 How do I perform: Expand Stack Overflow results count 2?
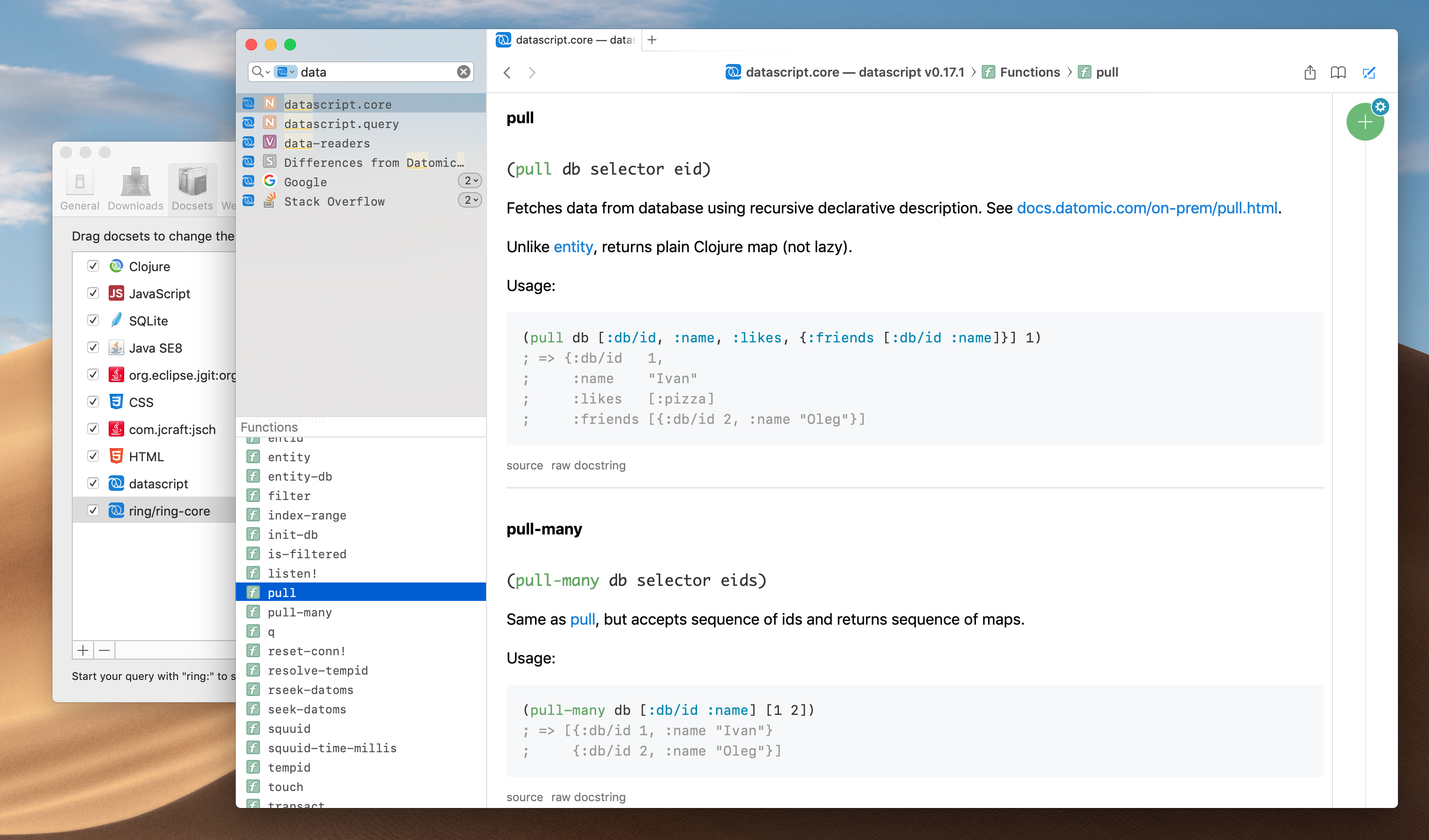click(x=470, y=200)
